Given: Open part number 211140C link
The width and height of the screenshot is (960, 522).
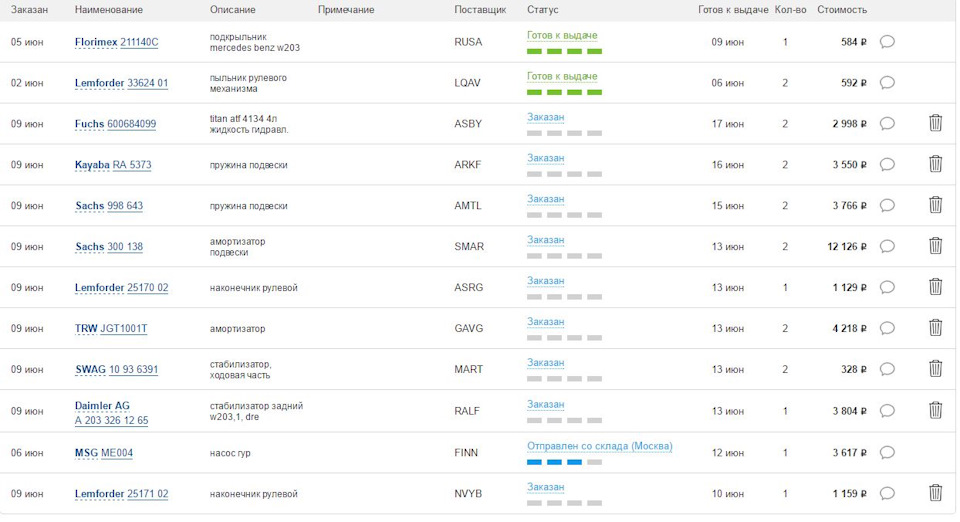Looking at the screenshot, I should point(139,42).
